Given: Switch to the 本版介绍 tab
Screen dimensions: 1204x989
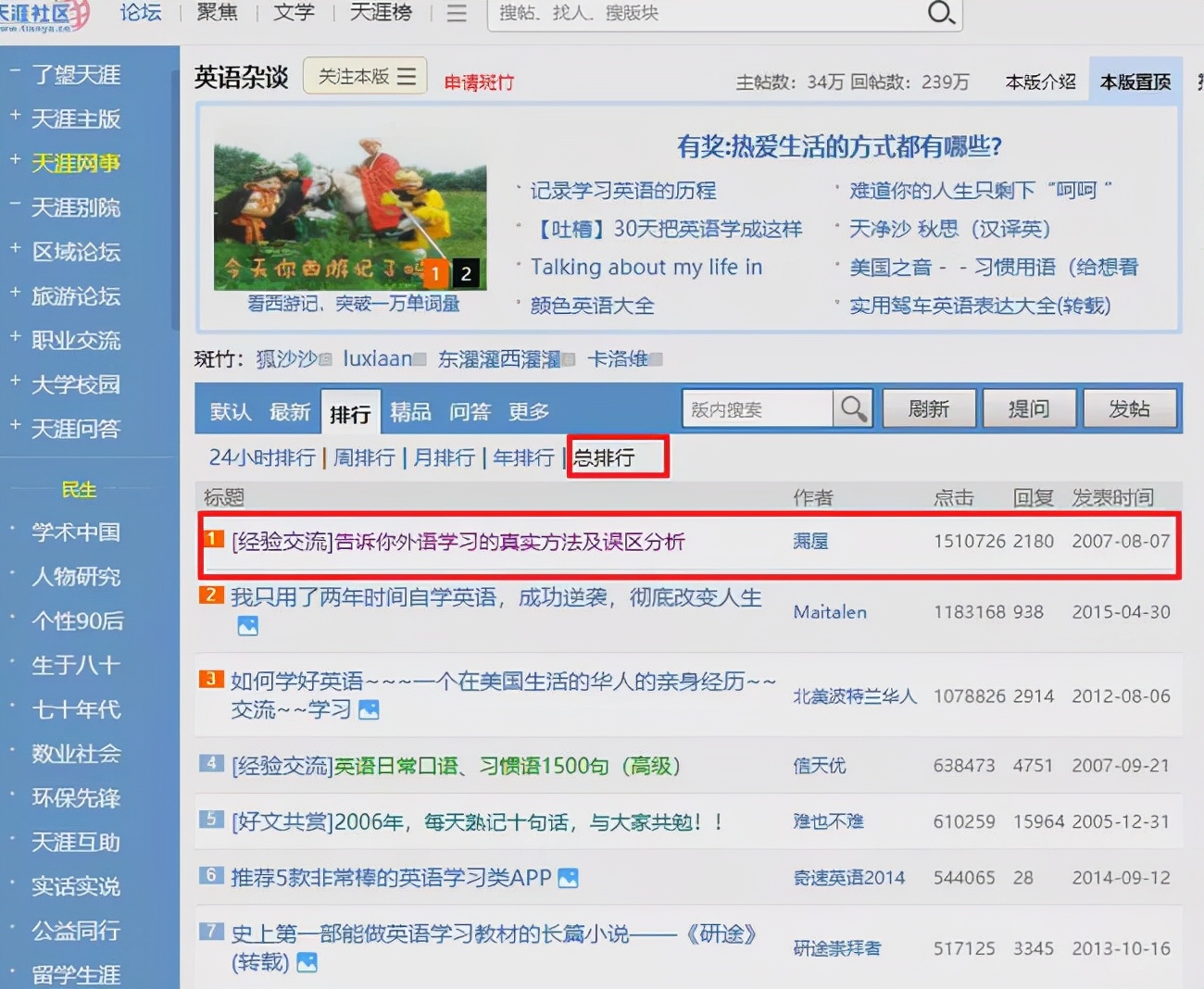Looking at the screenshot, I should click(x=1041, y=81).
